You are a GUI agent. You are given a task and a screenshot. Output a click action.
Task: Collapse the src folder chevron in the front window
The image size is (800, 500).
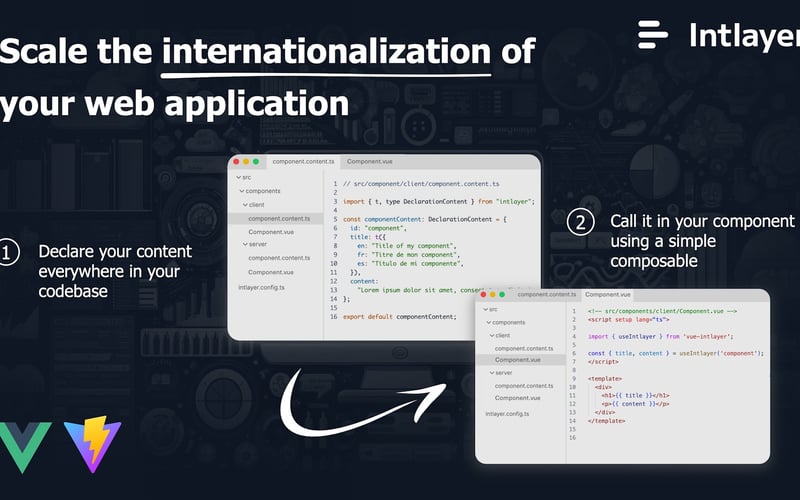coord(485,310)
